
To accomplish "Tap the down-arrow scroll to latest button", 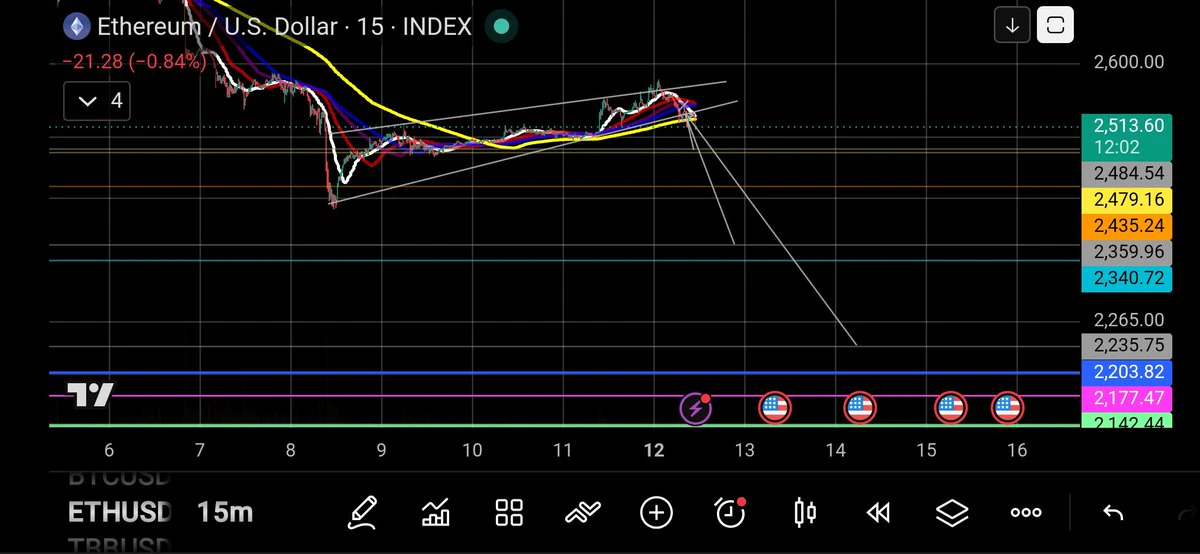I will [x=1012, y=26].
